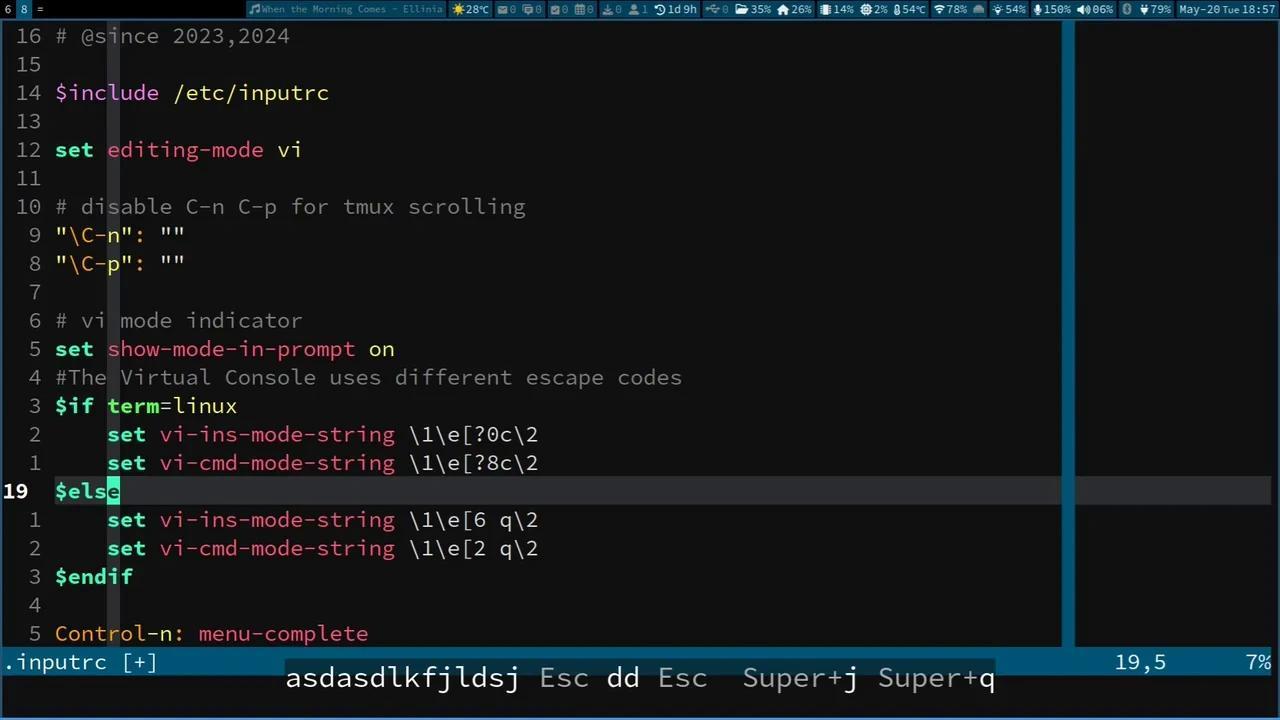Screen dimensions: 1280x720
Task: Select the active workspace 8
Action: [23, 9]
